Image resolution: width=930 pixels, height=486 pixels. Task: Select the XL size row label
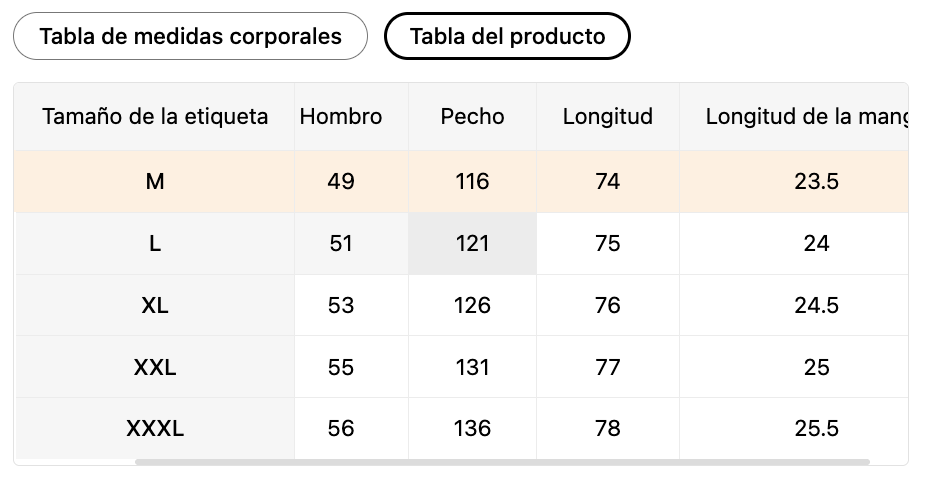tap(154, 305)
